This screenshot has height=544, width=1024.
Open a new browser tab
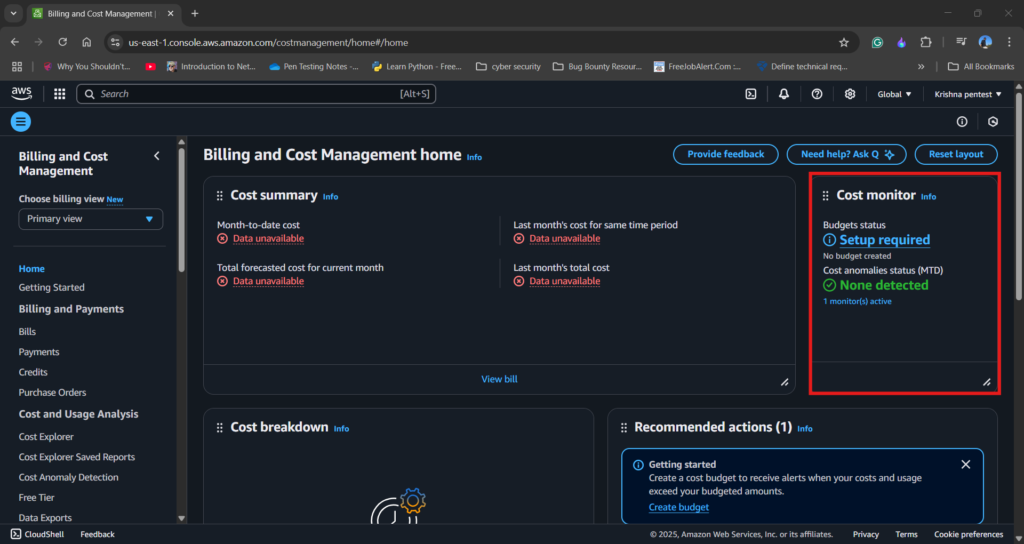[195, 13]
